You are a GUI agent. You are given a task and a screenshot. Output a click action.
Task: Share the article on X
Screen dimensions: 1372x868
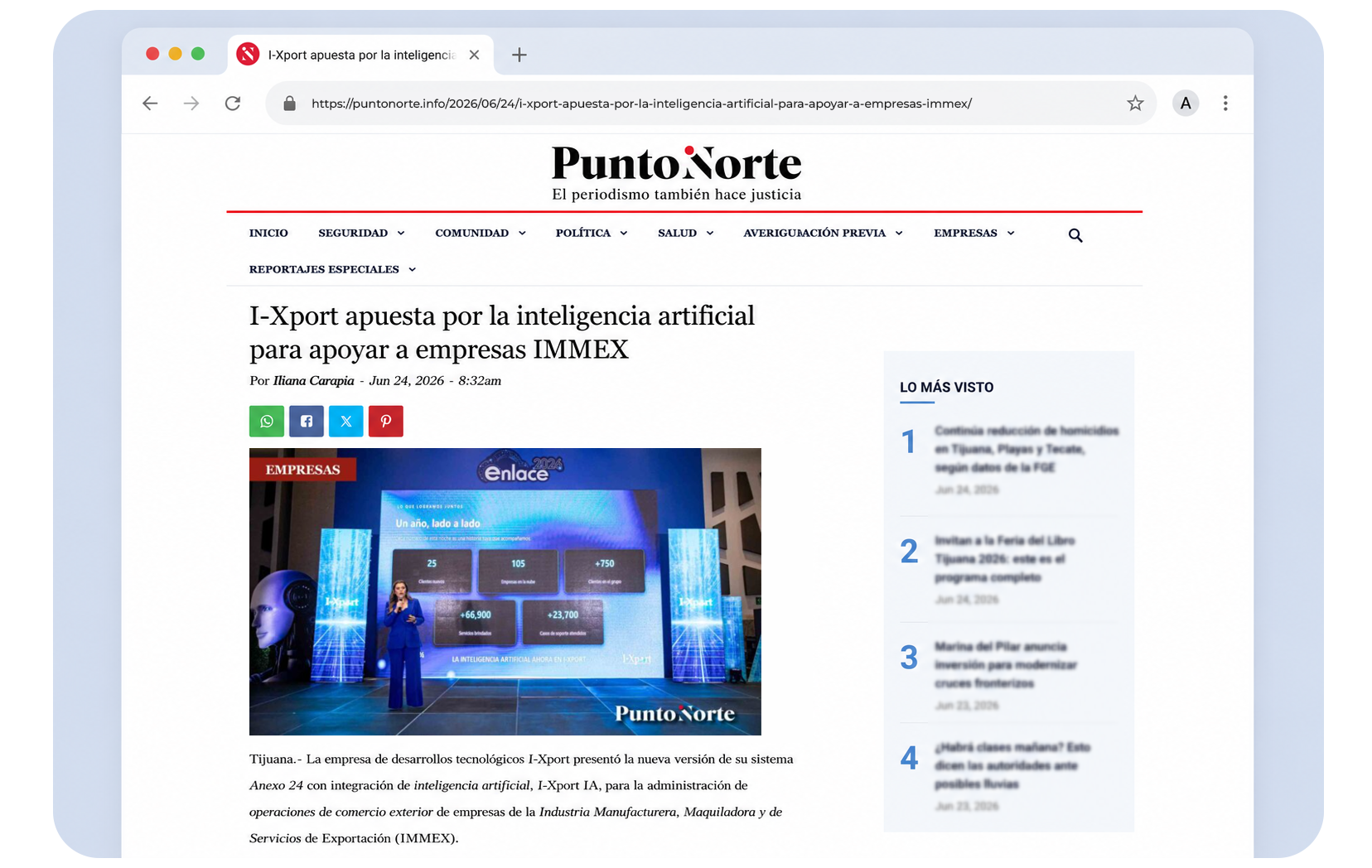coord(346,422)
